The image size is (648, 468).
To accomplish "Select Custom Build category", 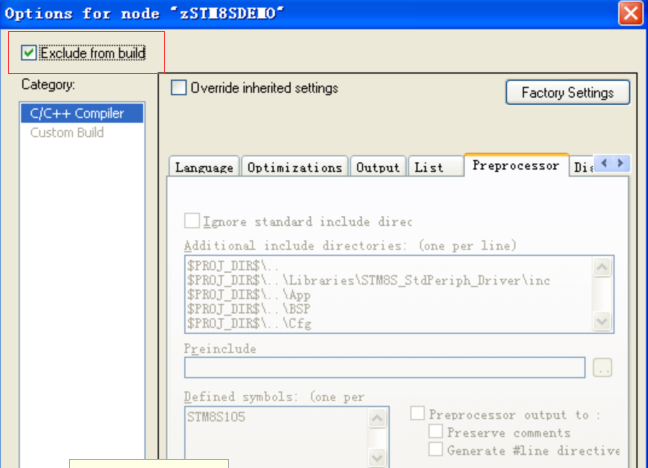I will [67, 133].
